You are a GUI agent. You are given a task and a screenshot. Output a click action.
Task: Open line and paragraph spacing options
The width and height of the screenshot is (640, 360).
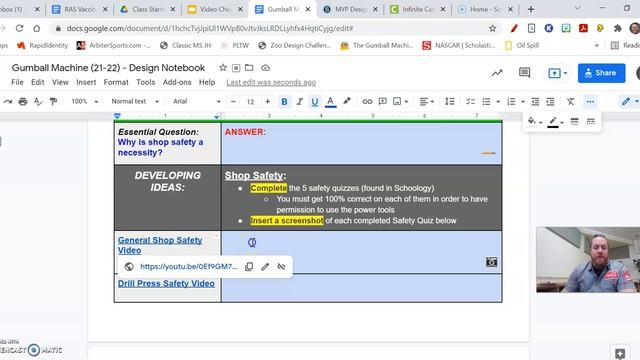(449, 102)
